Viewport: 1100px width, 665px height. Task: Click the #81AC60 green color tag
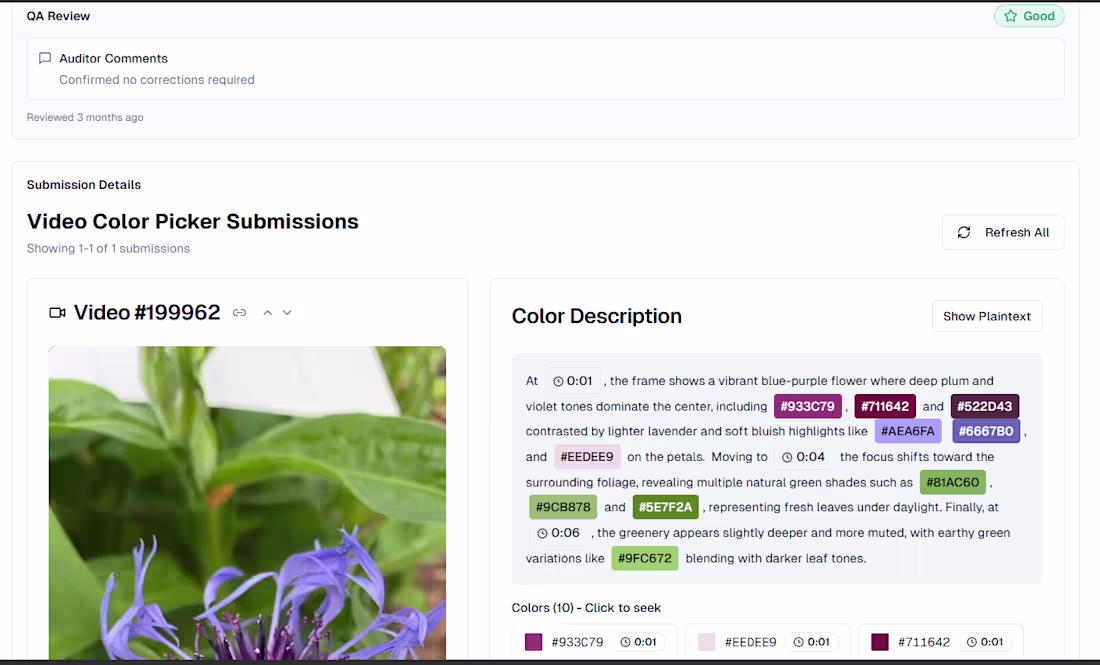(x=953, y=482)
